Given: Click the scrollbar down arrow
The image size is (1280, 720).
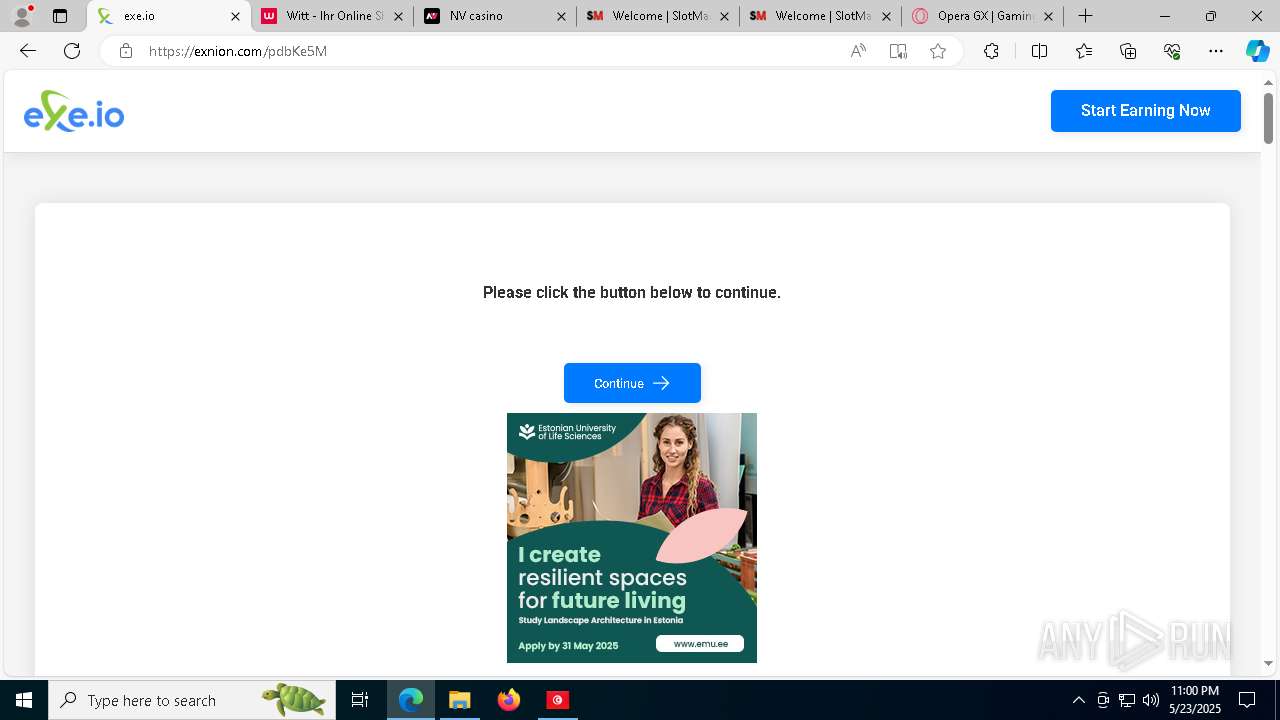Looking at the screenshot, I should pos(1268,663).
